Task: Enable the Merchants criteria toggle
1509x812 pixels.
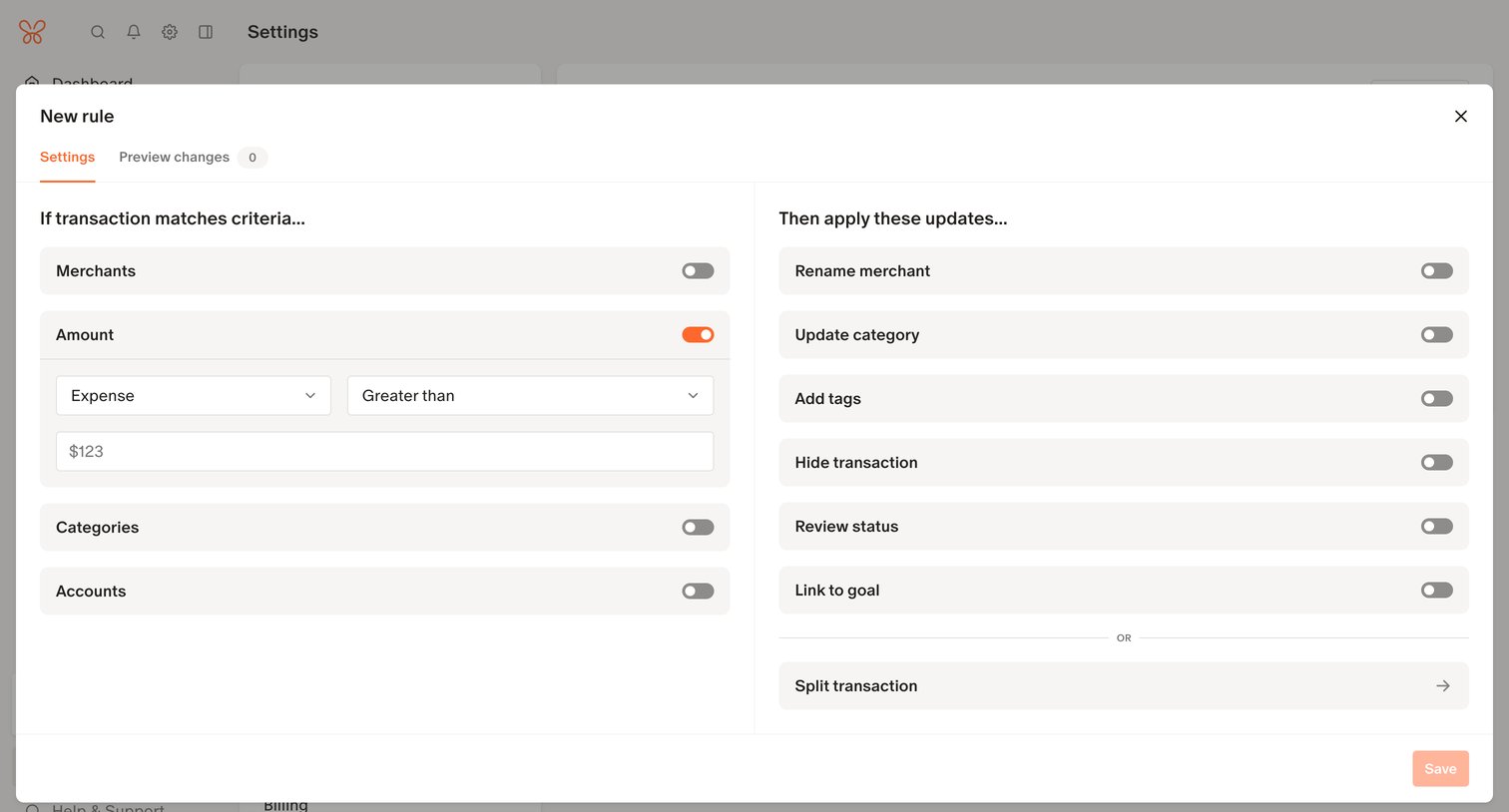Action: click(x=698, y=271)
